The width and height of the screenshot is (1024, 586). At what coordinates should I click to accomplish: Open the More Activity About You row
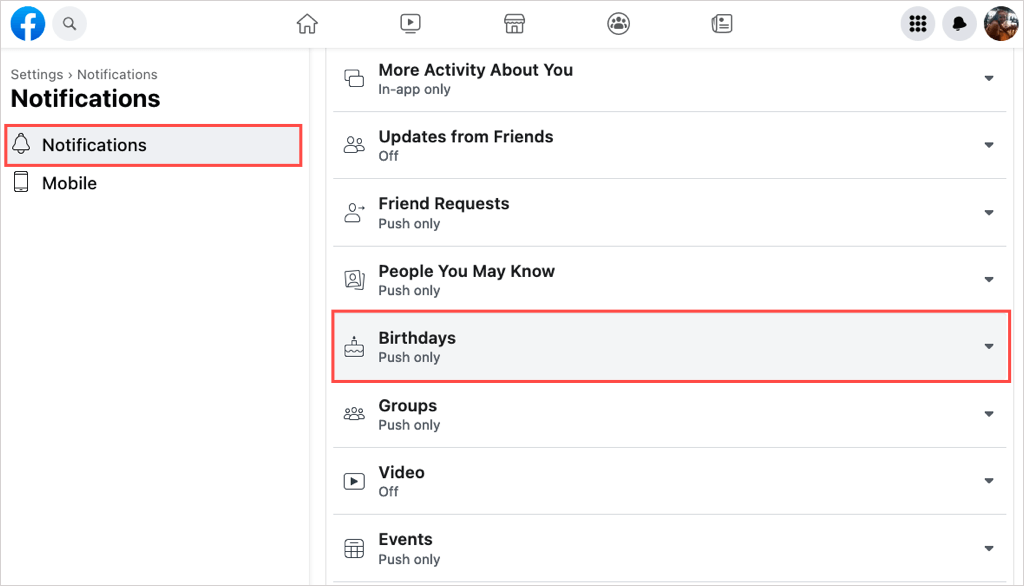[475, 78]
